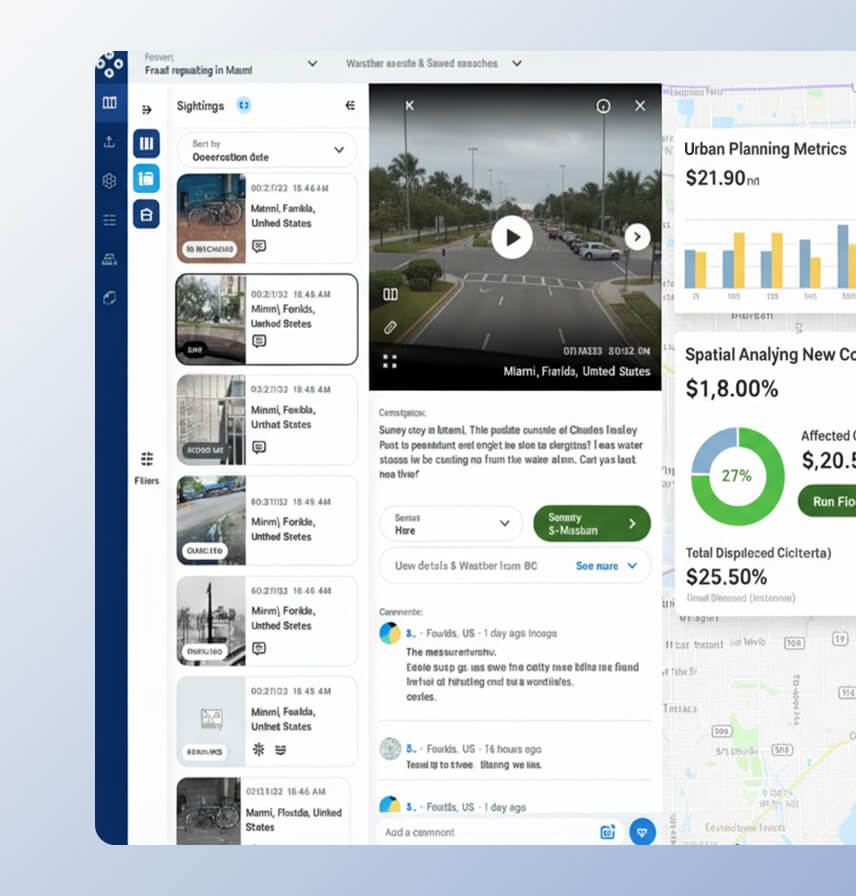Click the upload icon in the left sidebar
The height and width of the screenshot is (896, 856).
click(x=110, y=142)
